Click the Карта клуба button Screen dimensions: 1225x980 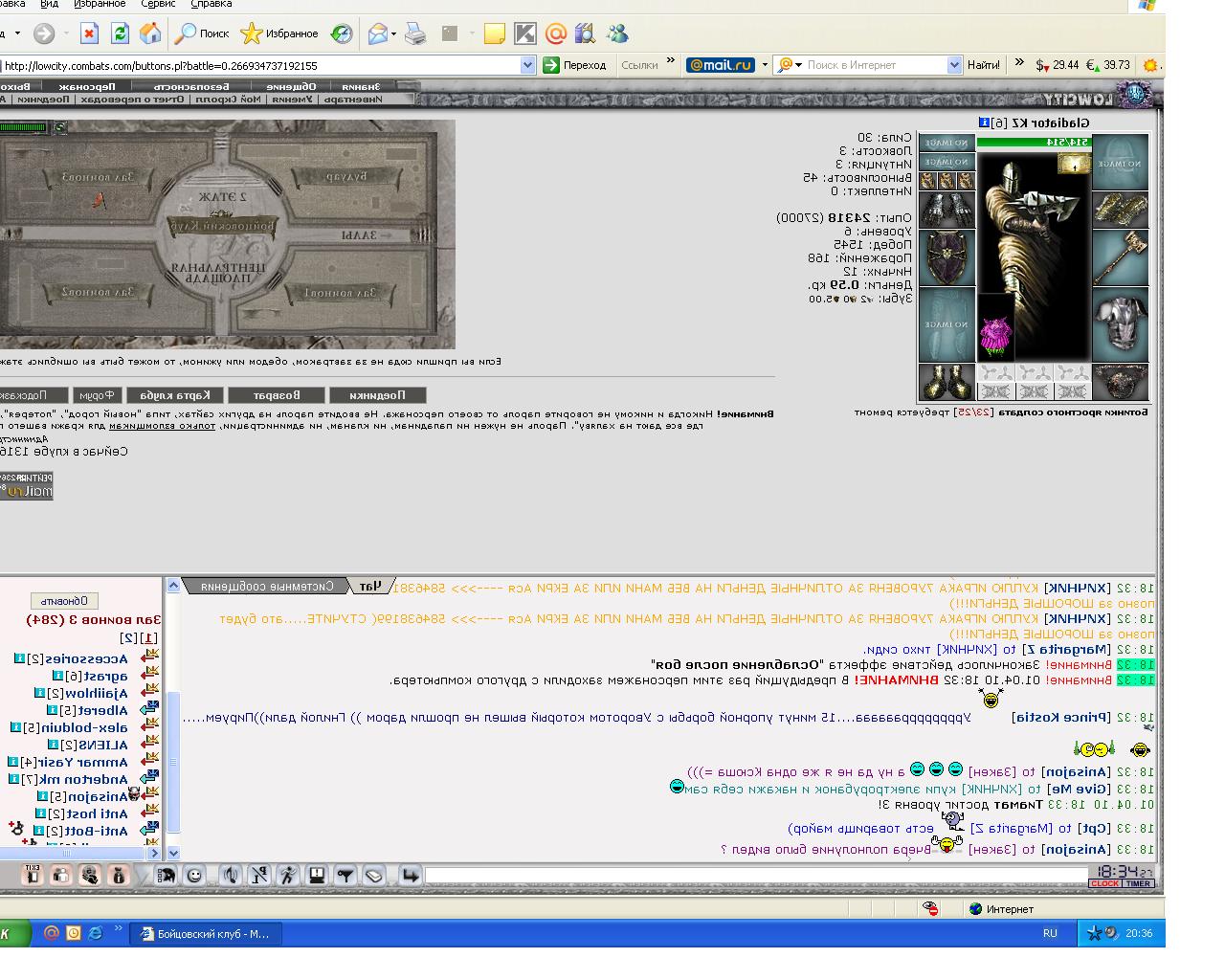(176, 394)
